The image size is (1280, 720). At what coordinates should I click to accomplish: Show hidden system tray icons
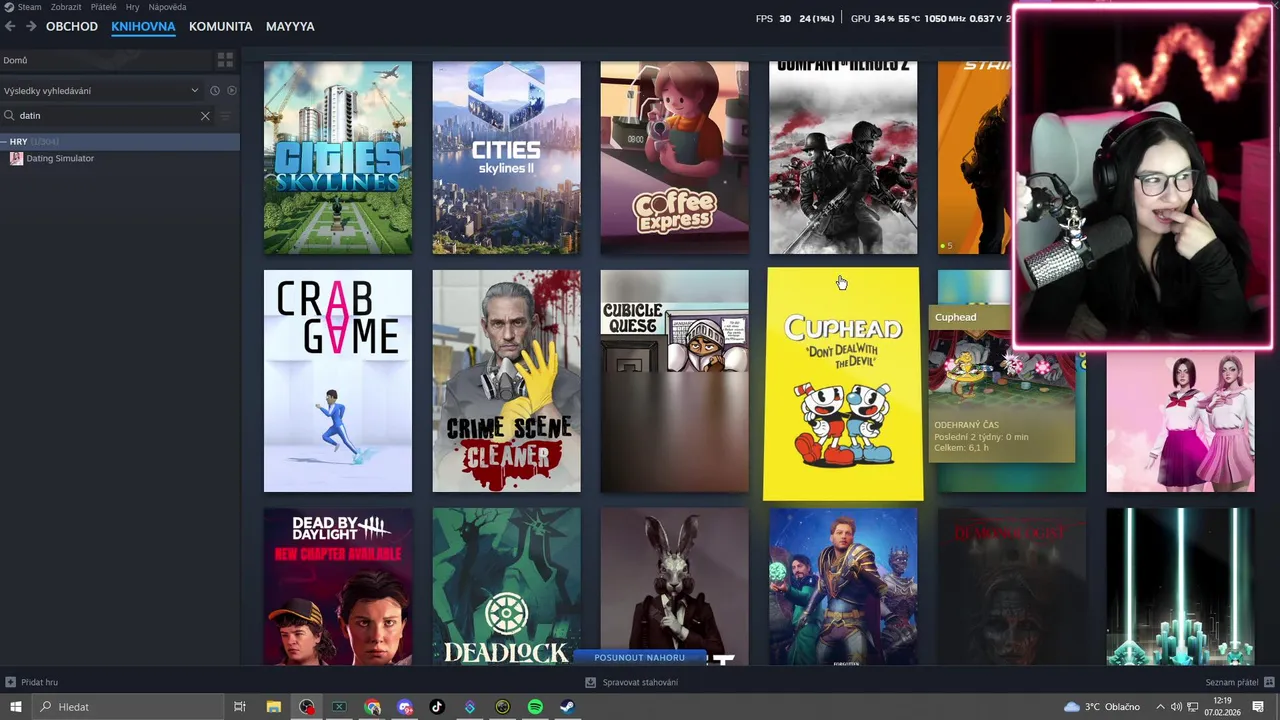pyautogui.click(x=1160, y=707)
